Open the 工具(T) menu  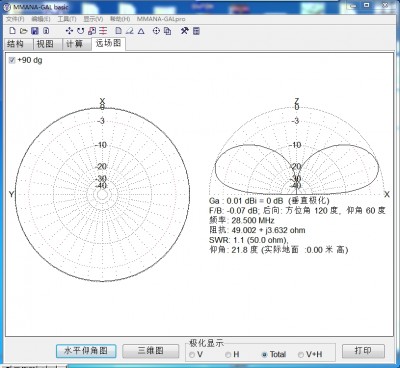tap(67, 19)
